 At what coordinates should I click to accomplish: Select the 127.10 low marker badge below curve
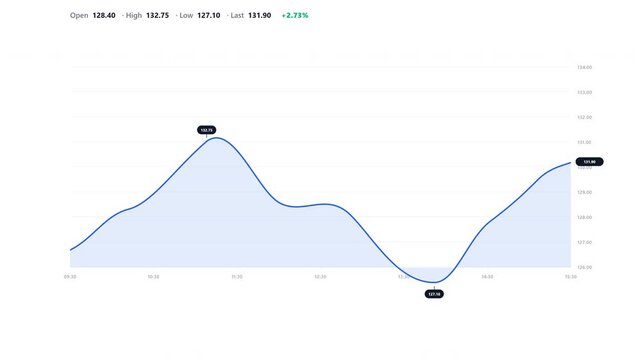(x=434, y=294)
